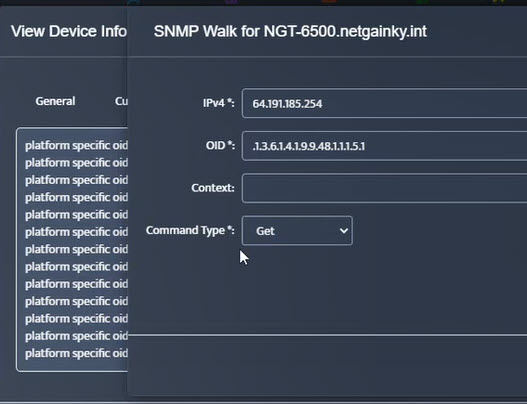Select the last platform specific oid row
Viewport: 527px width, 404px height.
[76, 353]
